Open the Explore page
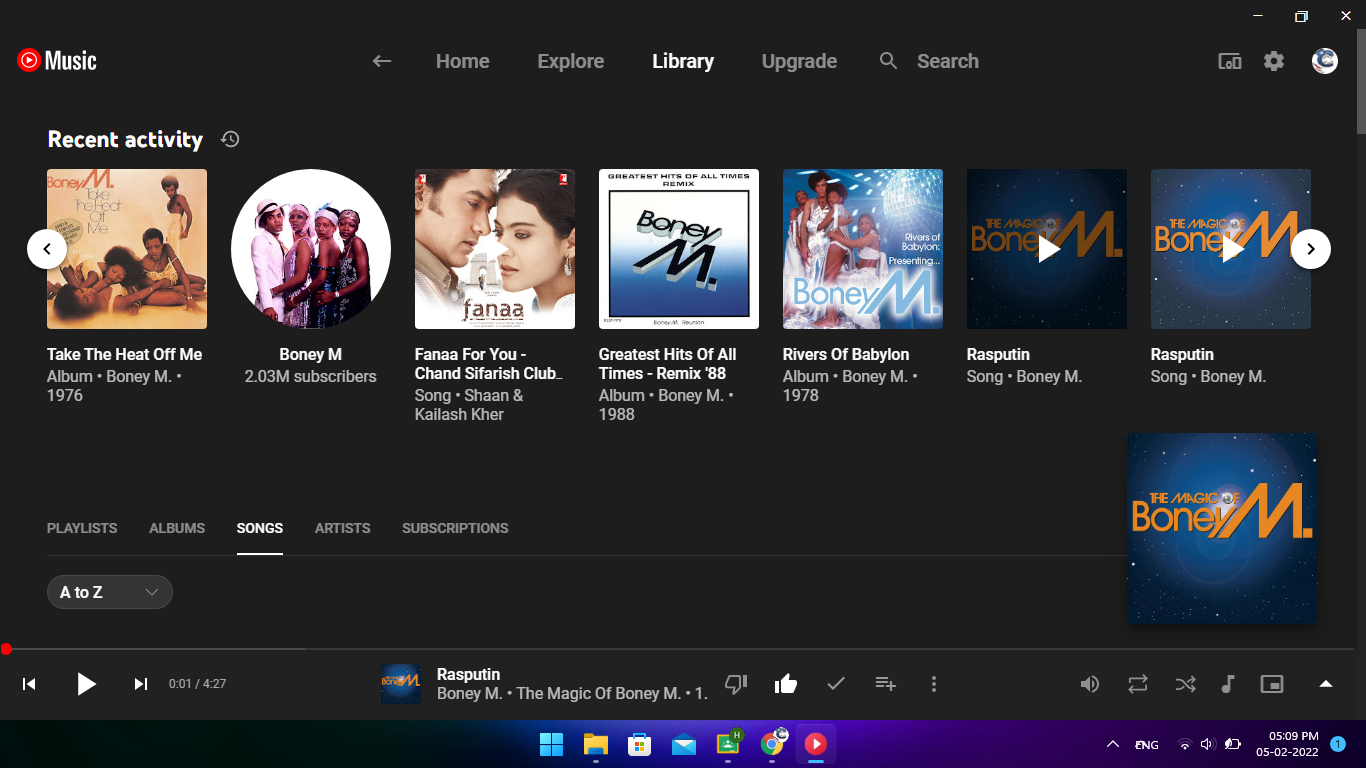Image resolution: width=1366 pixels, height=768 pixels. tap(570, 61)
